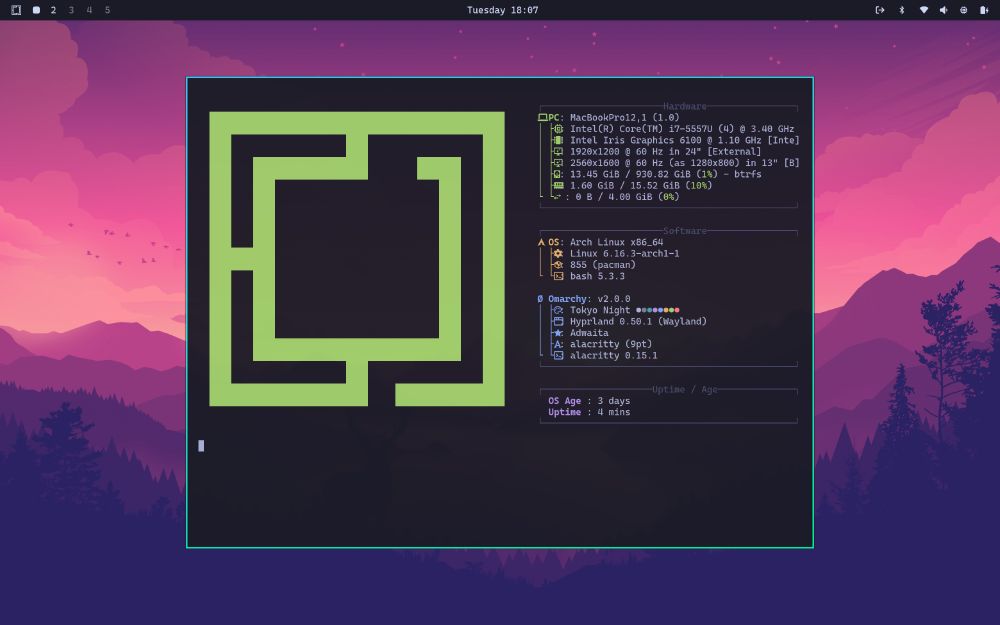
Task: Click the disk icon beside 13.45 GiB line
Action: coord(557,174)
